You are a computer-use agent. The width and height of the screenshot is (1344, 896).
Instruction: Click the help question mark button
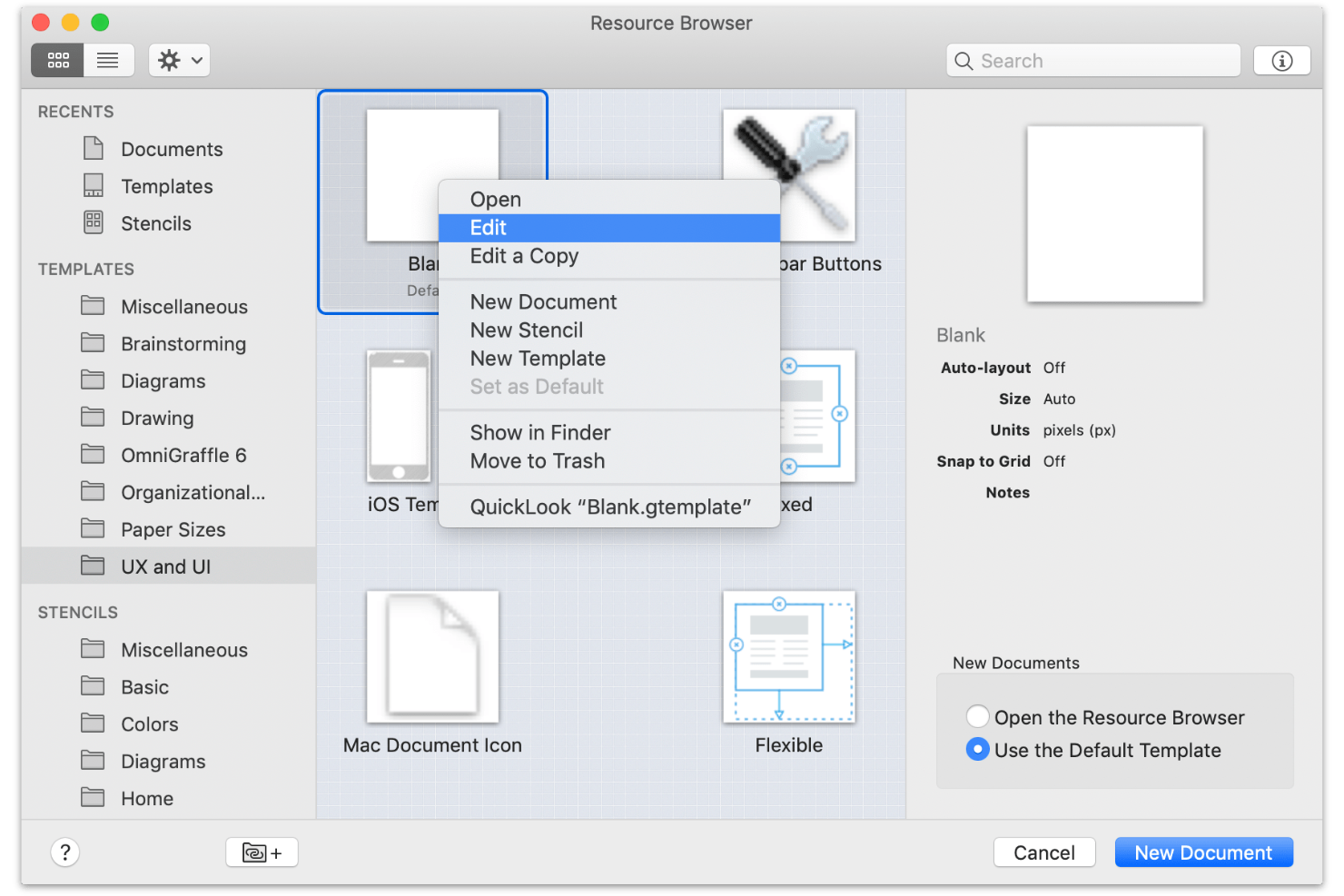(x=65, y=852)
